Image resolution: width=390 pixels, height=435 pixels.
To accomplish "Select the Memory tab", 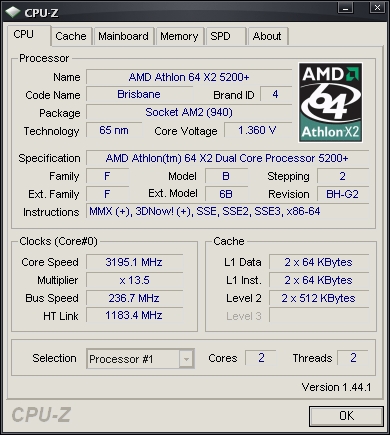I will click(x=179, y=36).
